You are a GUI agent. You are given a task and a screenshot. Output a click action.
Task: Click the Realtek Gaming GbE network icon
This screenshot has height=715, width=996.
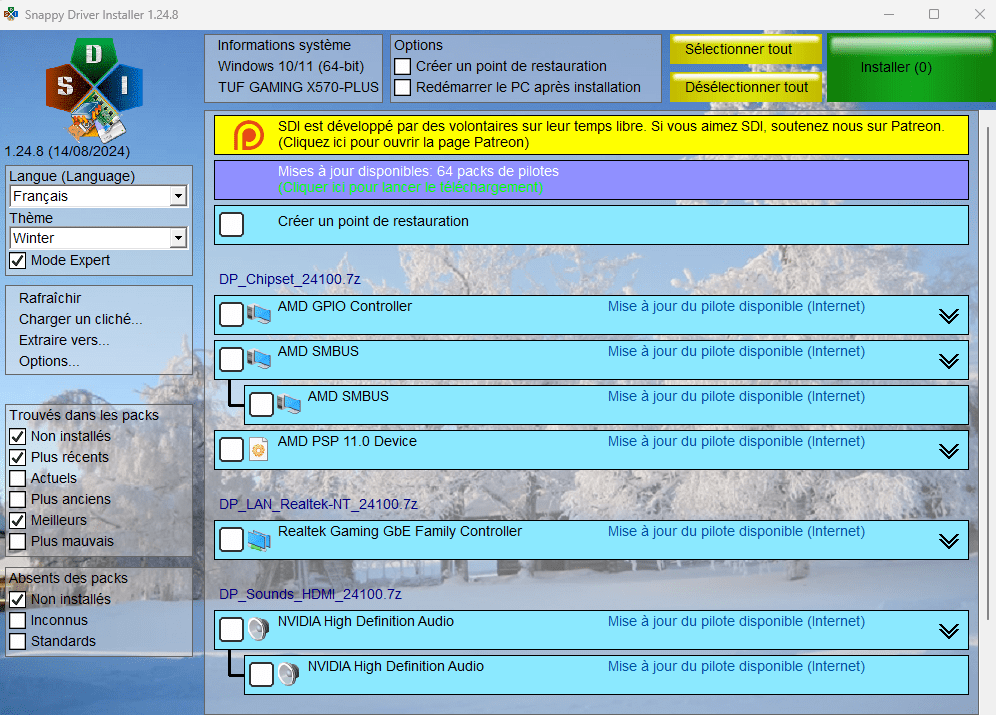coord(259,540)
